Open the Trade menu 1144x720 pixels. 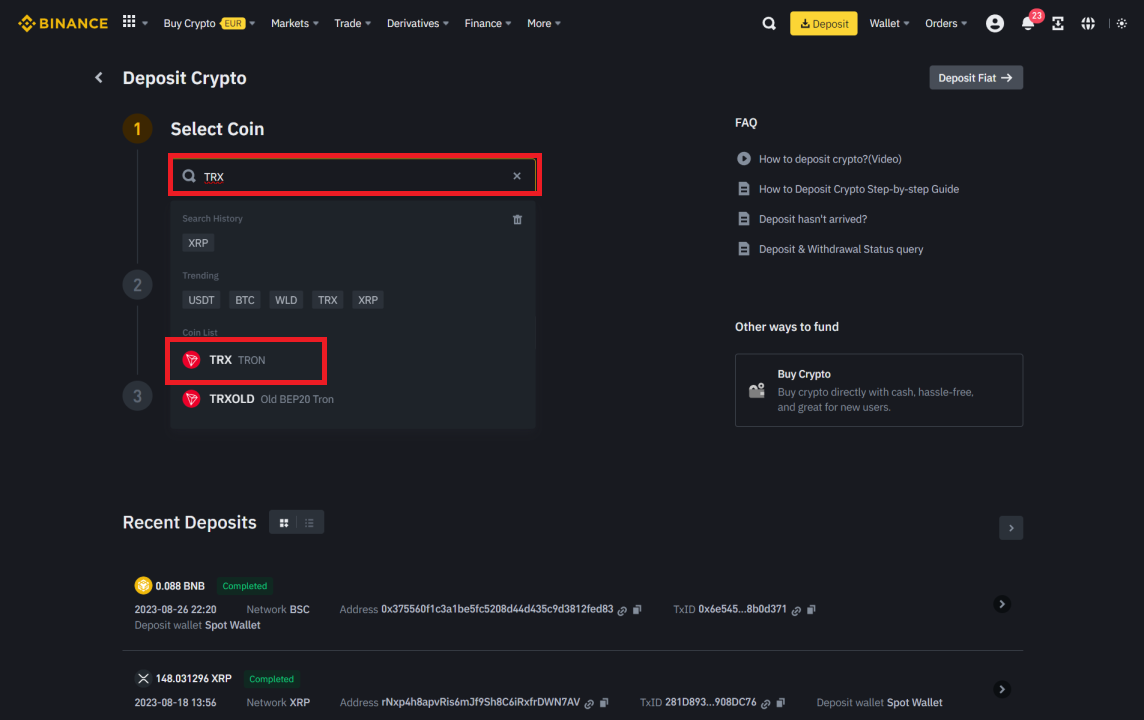click(x=352, y=23)
